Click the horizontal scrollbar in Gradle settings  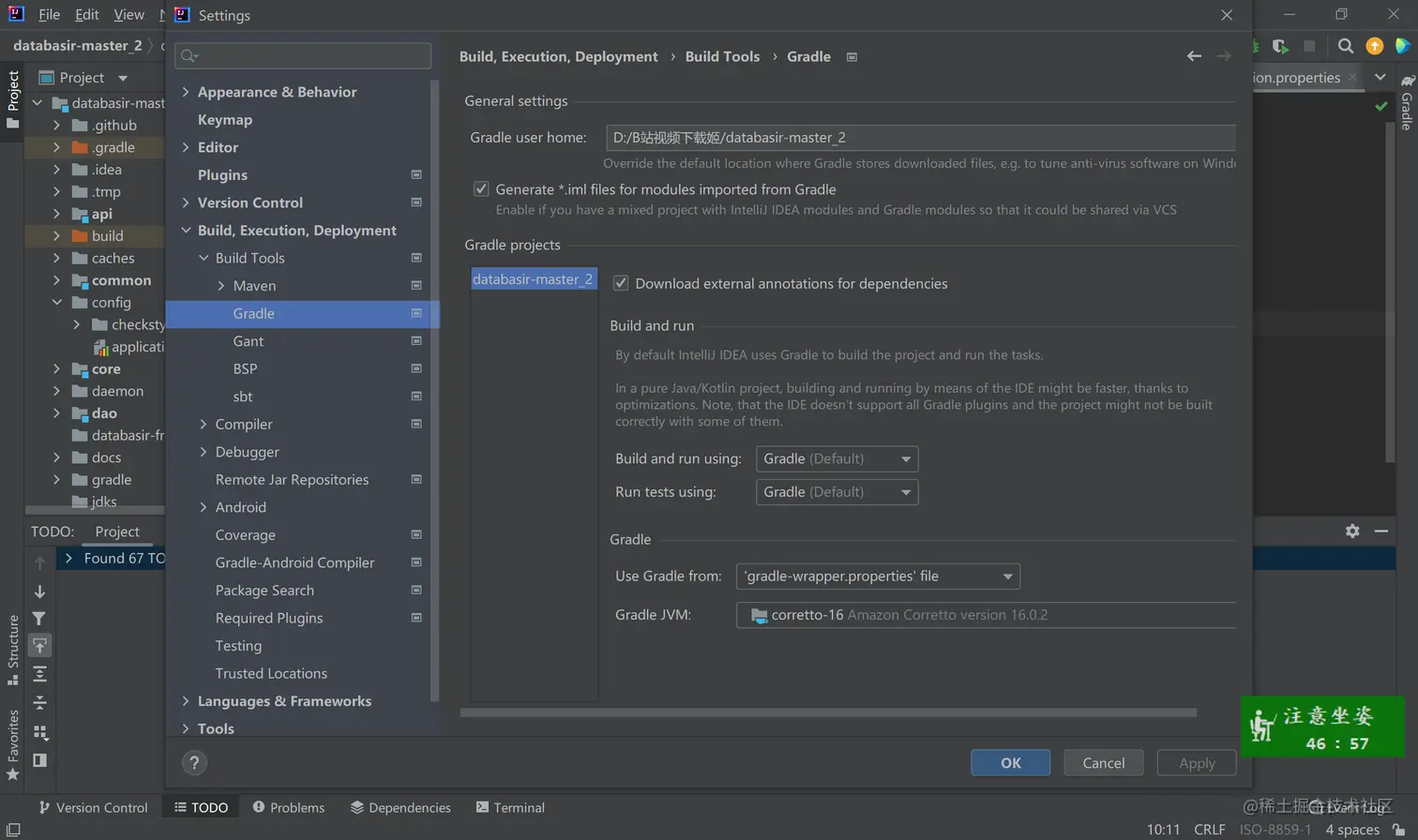tap(827, 712)
